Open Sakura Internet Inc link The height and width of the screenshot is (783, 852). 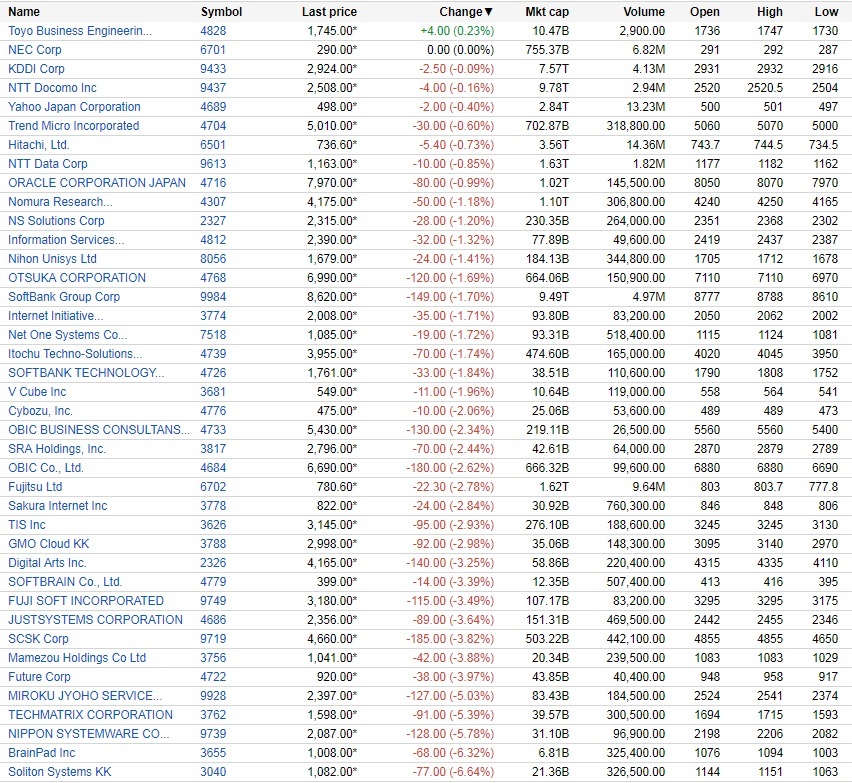tap(58, 506)
